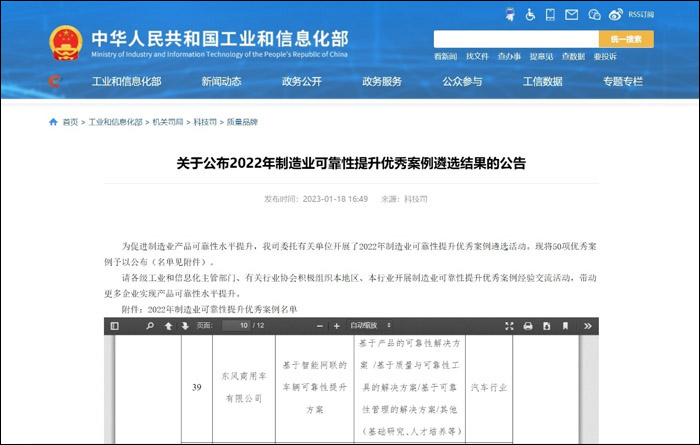Click the 来源：科技司 text

pos(404,199)
